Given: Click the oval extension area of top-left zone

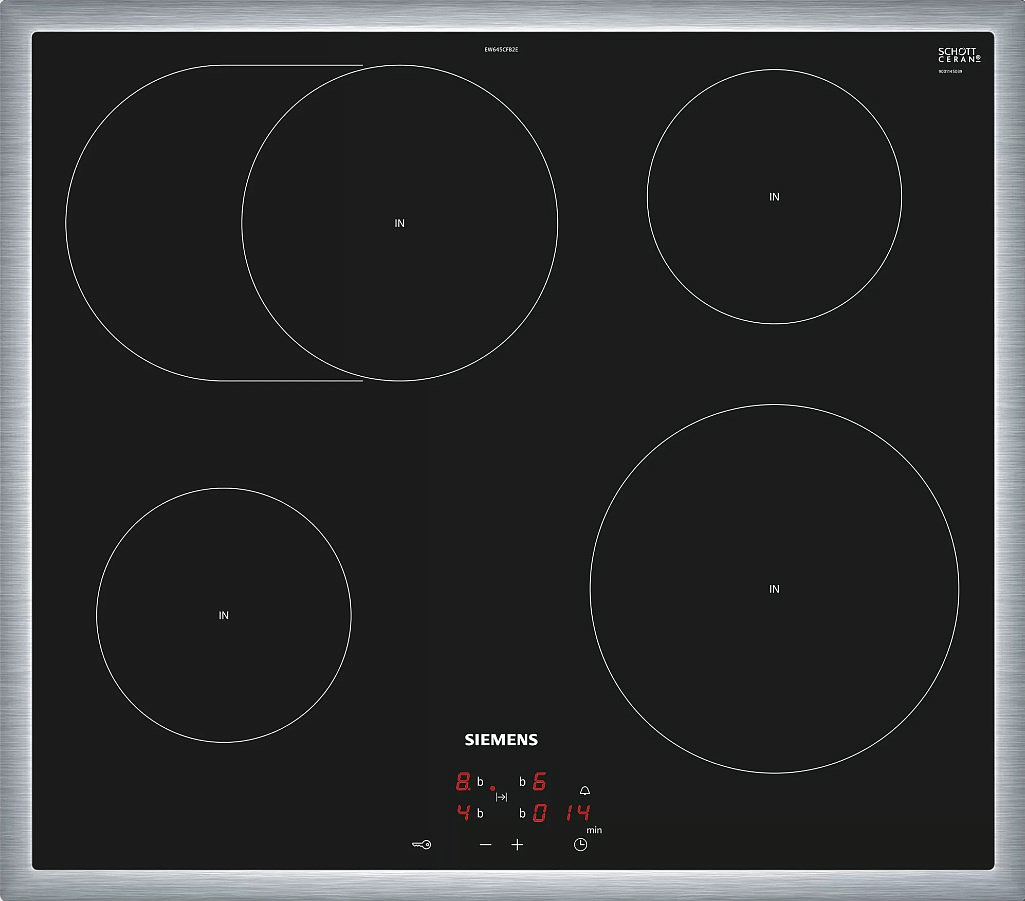Looking at the screenshot, I should (x=150, y=223).
